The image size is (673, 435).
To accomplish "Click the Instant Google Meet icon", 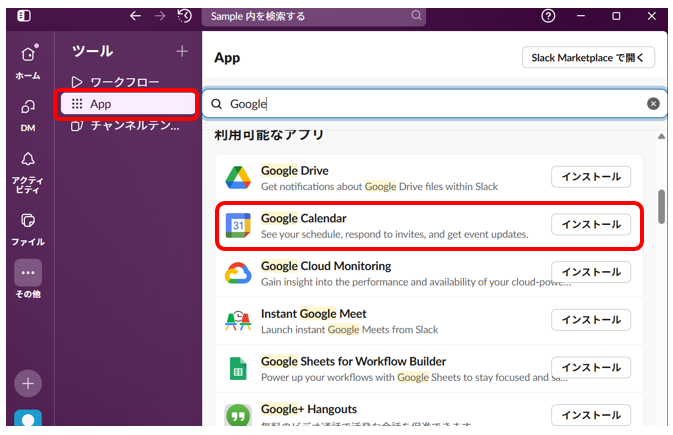I will 238,321.
